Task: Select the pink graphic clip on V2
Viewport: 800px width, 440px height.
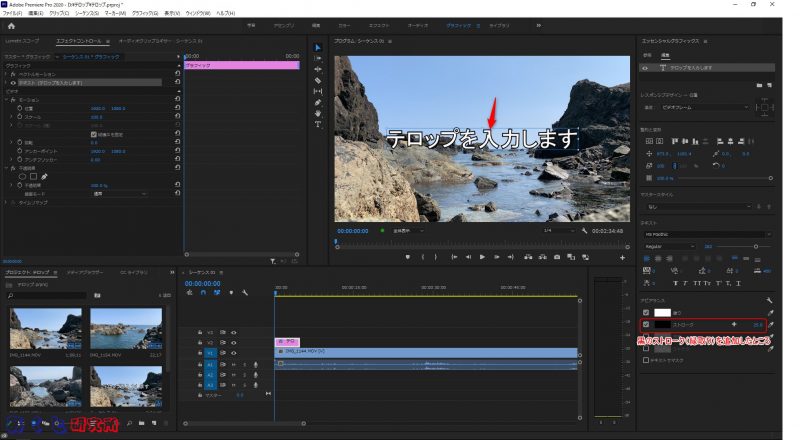Action: click(287, 341)
